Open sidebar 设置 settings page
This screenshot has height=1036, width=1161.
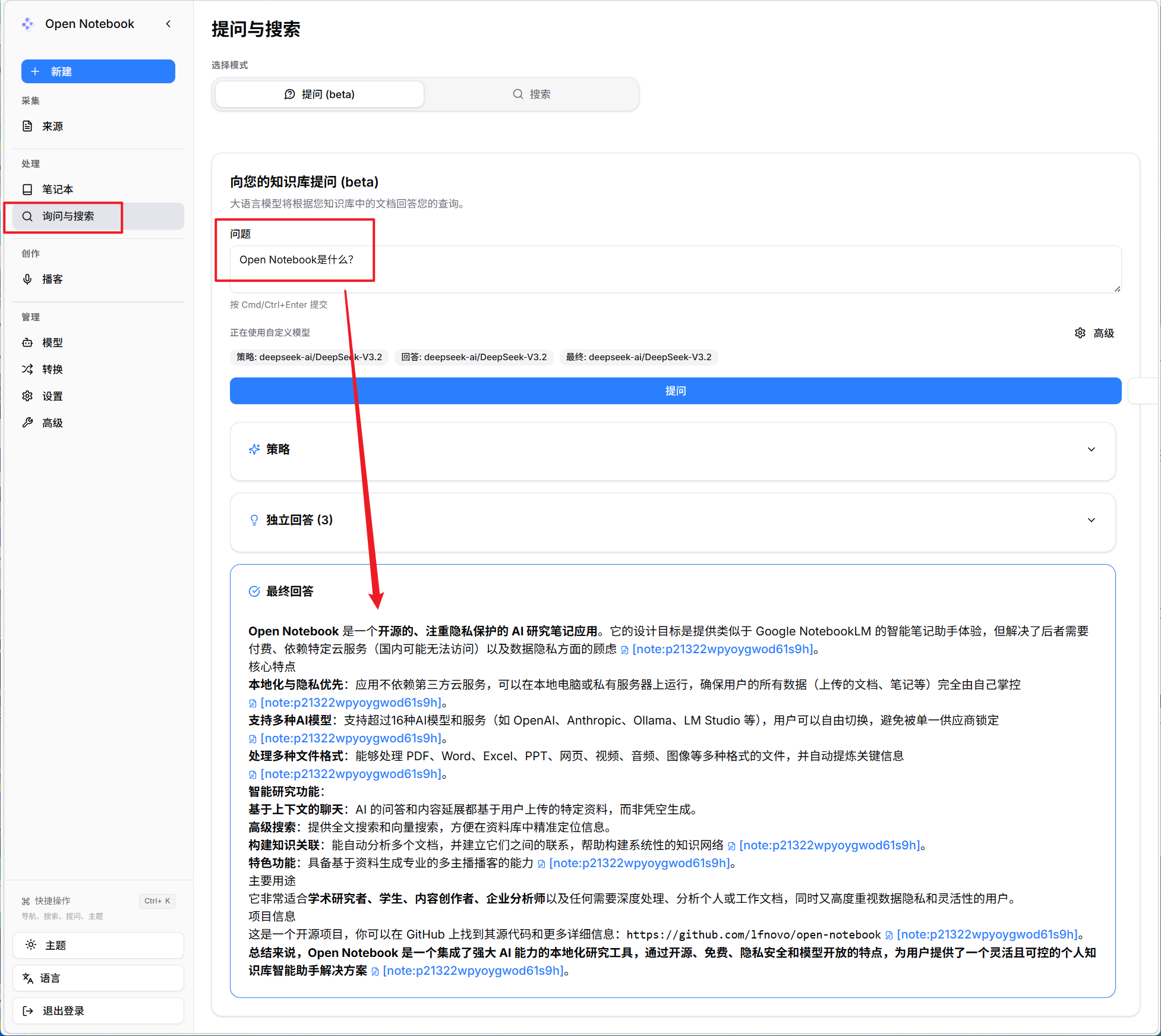click(x=52, y=396)
